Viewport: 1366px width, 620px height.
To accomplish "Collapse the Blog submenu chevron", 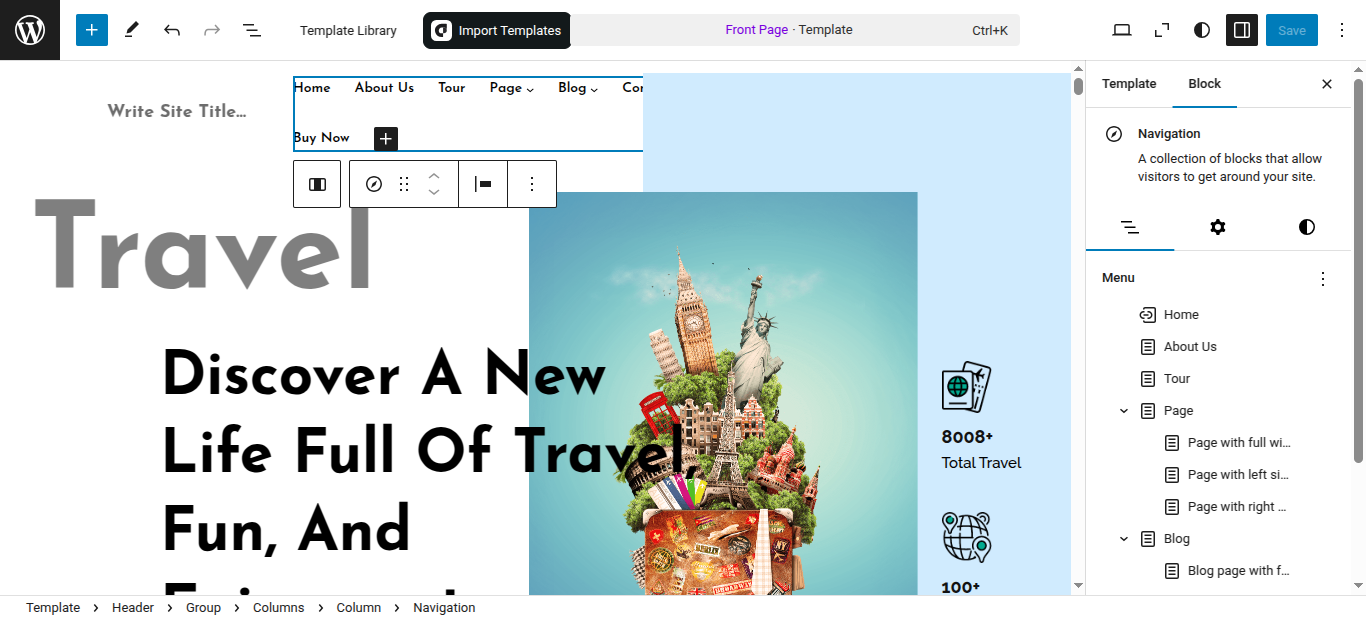I will 1124,539.
